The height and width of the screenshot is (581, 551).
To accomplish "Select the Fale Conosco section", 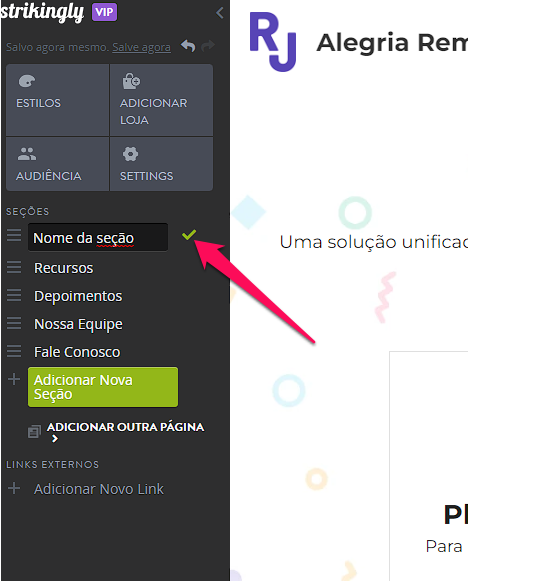I will point(77,352).
